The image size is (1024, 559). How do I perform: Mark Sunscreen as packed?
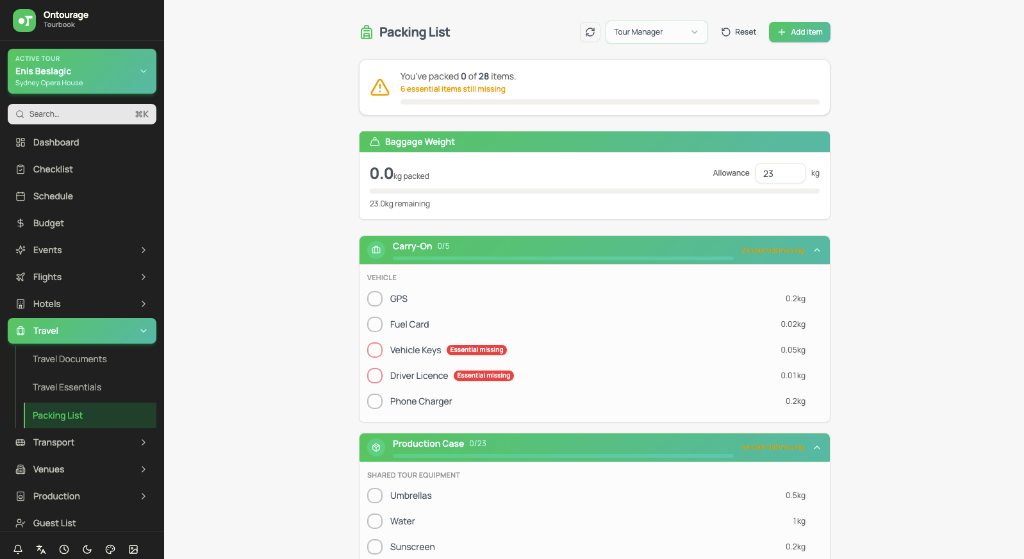[x=375, y=547]
